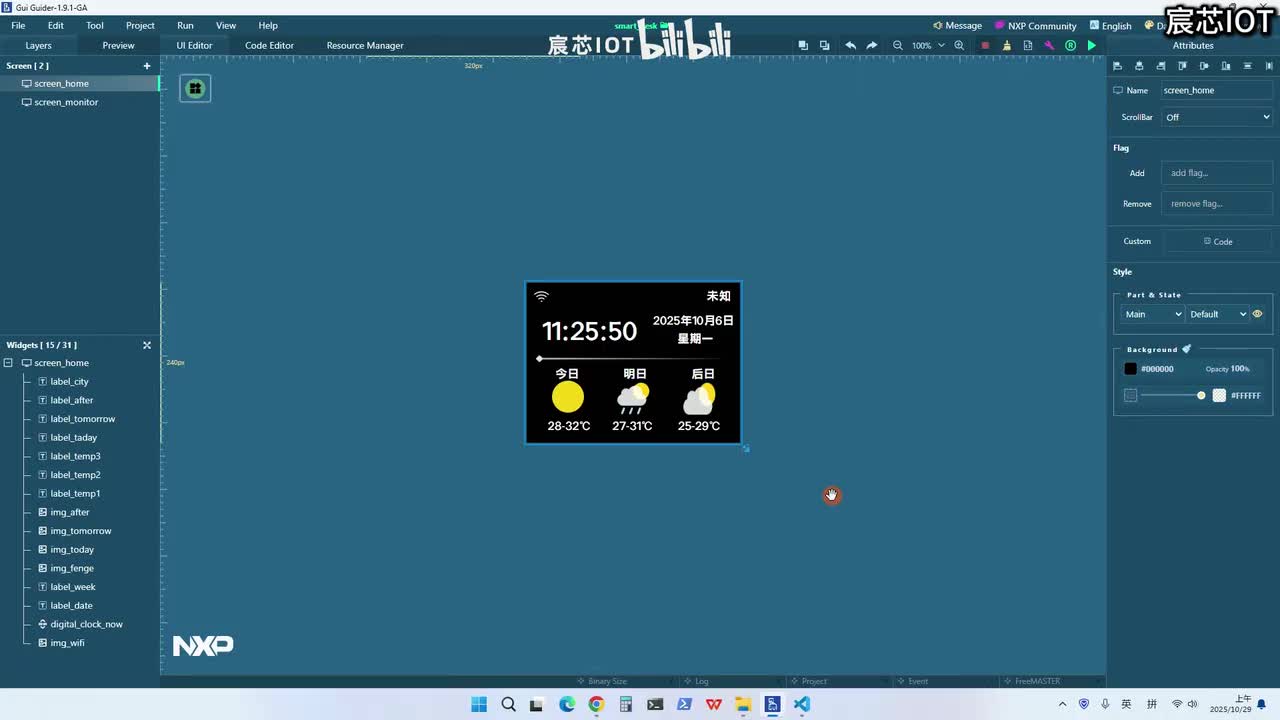This screenshot has height=720, width=1280.
Task: Align widgets to vertical middle
Action: [x=1204, y=66]
